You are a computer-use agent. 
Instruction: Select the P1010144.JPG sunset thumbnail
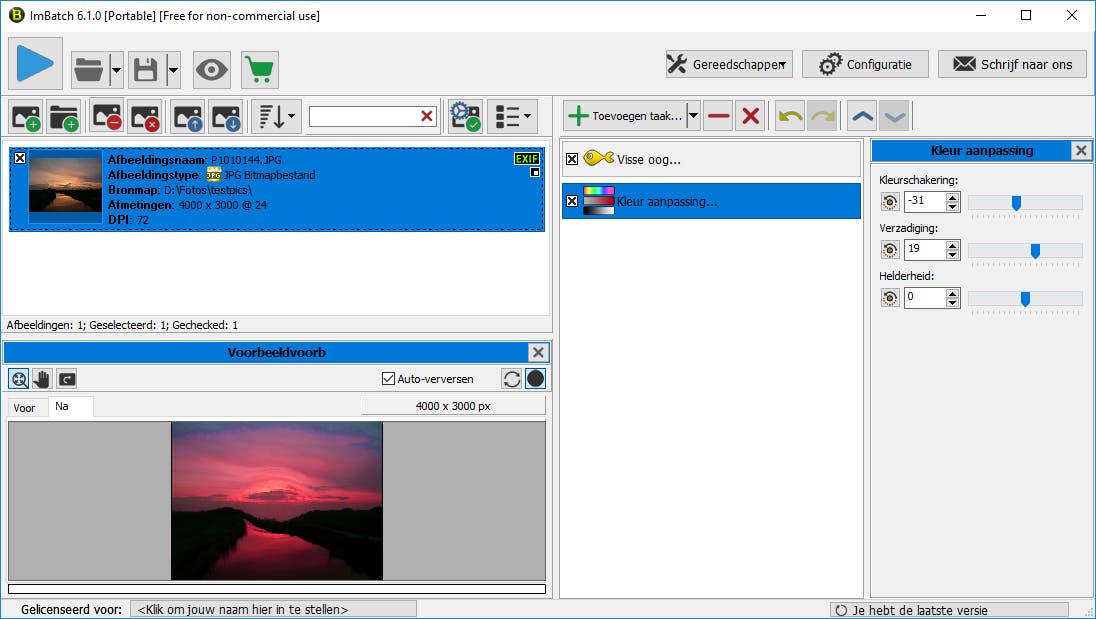65,185
